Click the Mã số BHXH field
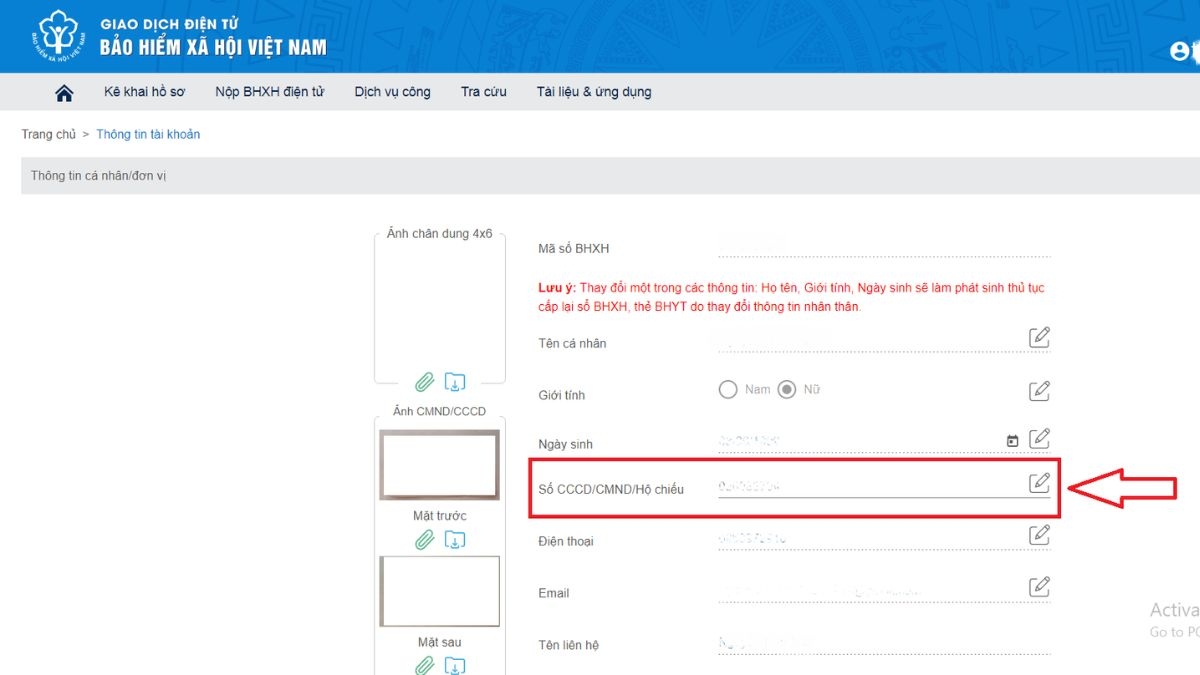1200x675 pixels. [883, 247]
